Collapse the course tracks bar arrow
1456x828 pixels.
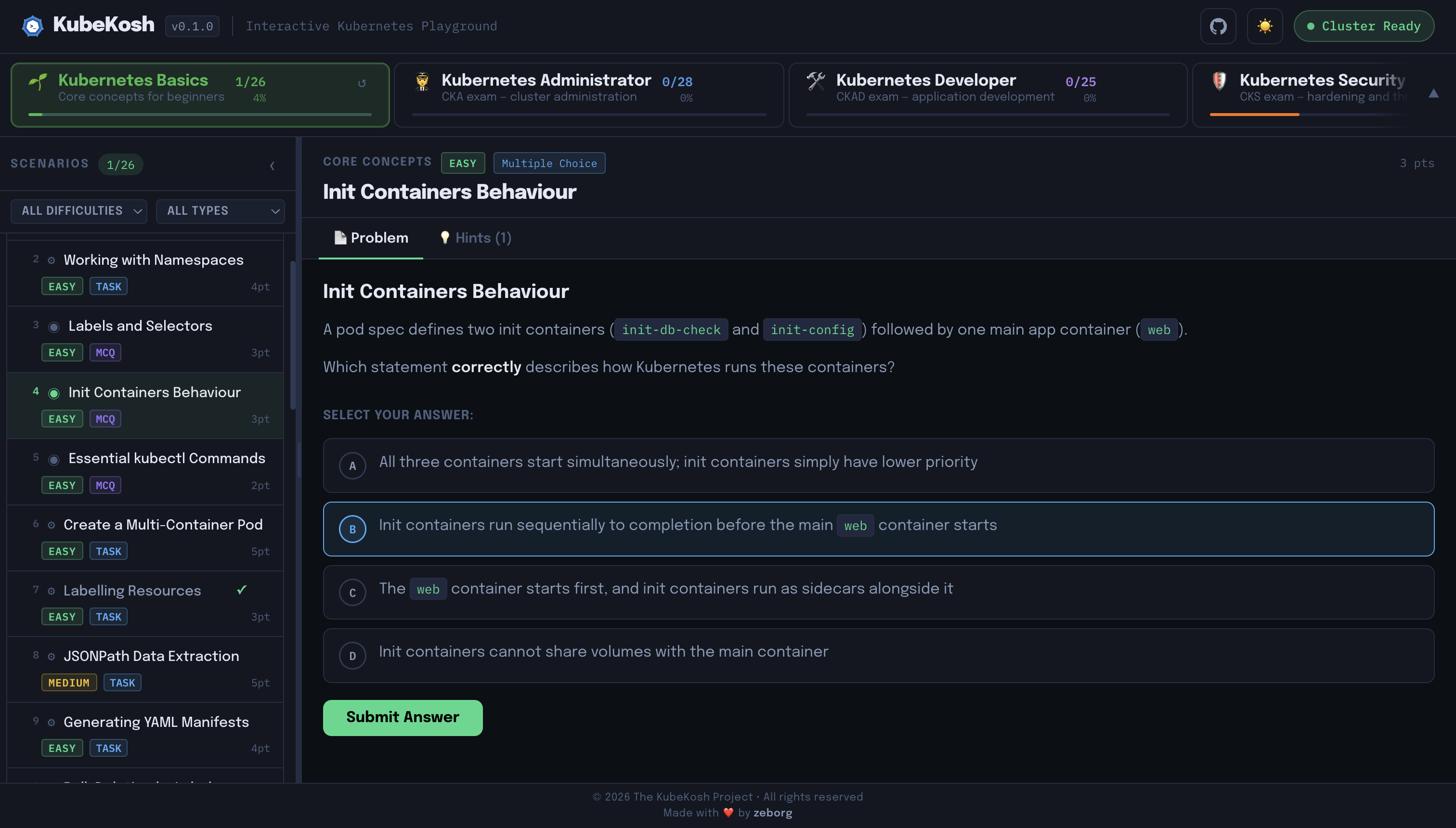(x=1433, y=94)
